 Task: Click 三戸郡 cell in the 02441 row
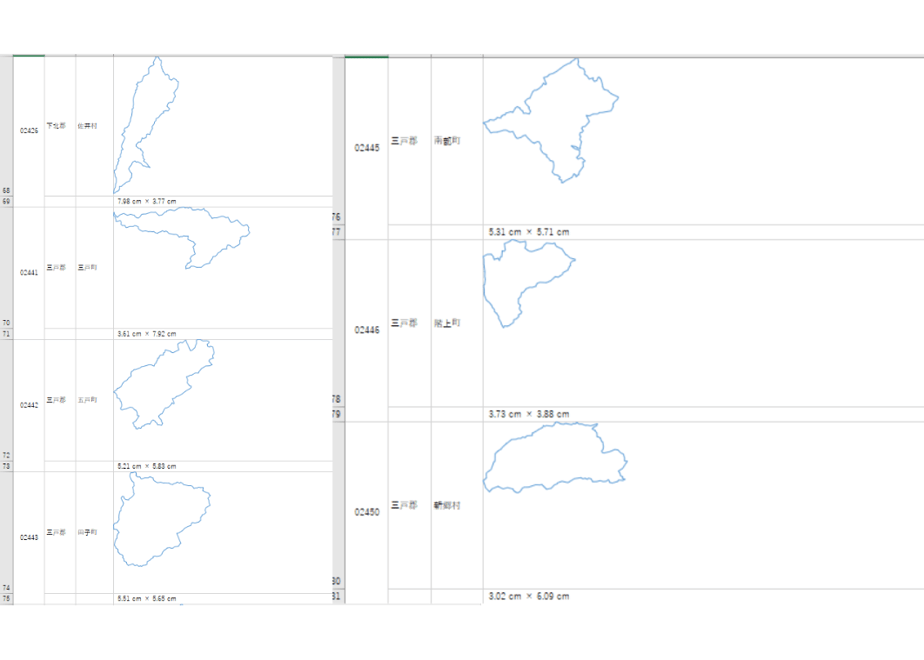point(60,268)
